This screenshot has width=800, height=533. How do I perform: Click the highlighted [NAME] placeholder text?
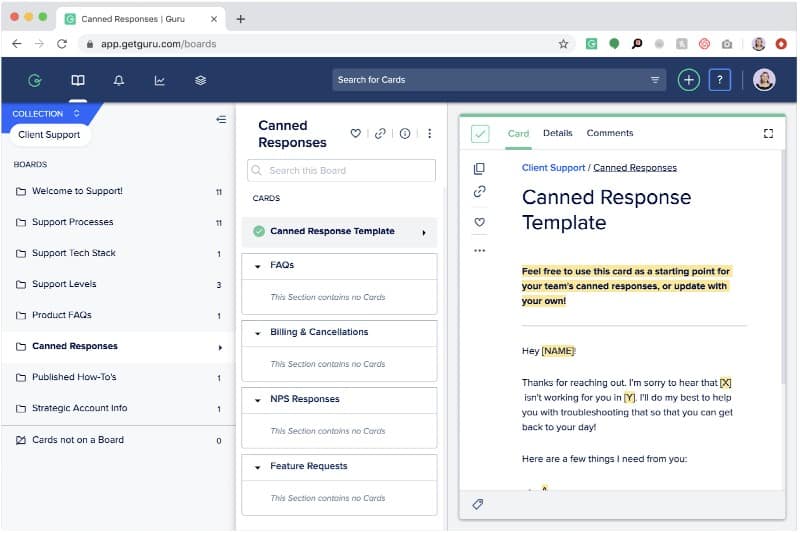[558, 351]
